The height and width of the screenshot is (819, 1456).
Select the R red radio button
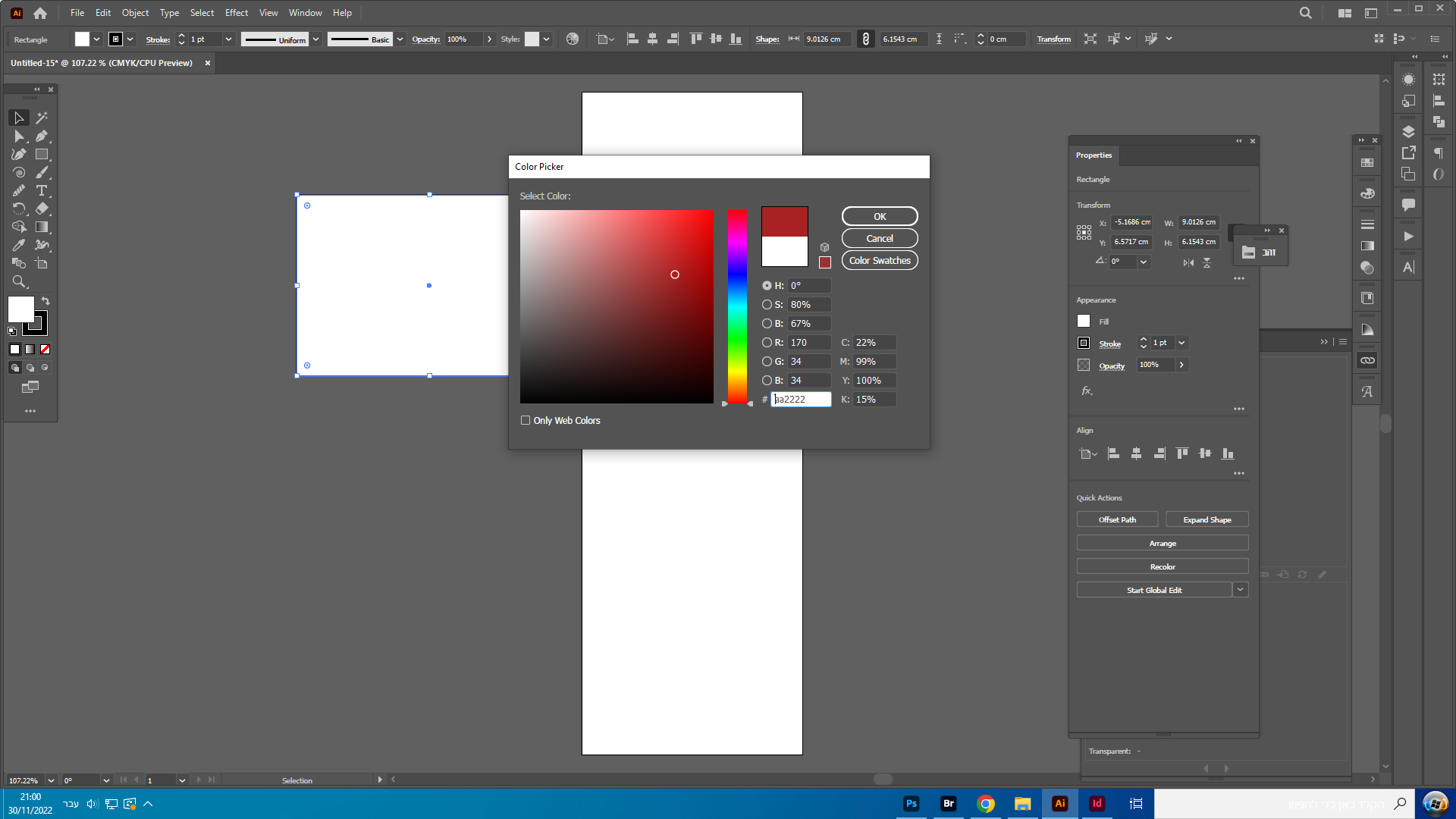(x=767, y=343)
